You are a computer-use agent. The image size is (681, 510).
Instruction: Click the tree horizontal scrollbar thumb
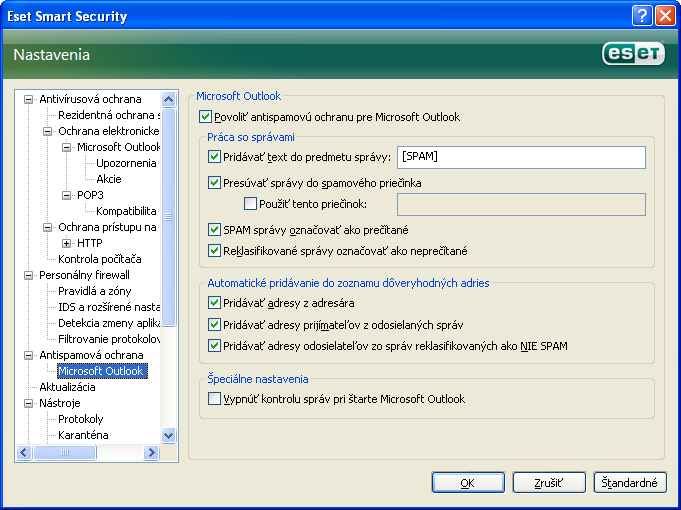click(x=65, y=452)
